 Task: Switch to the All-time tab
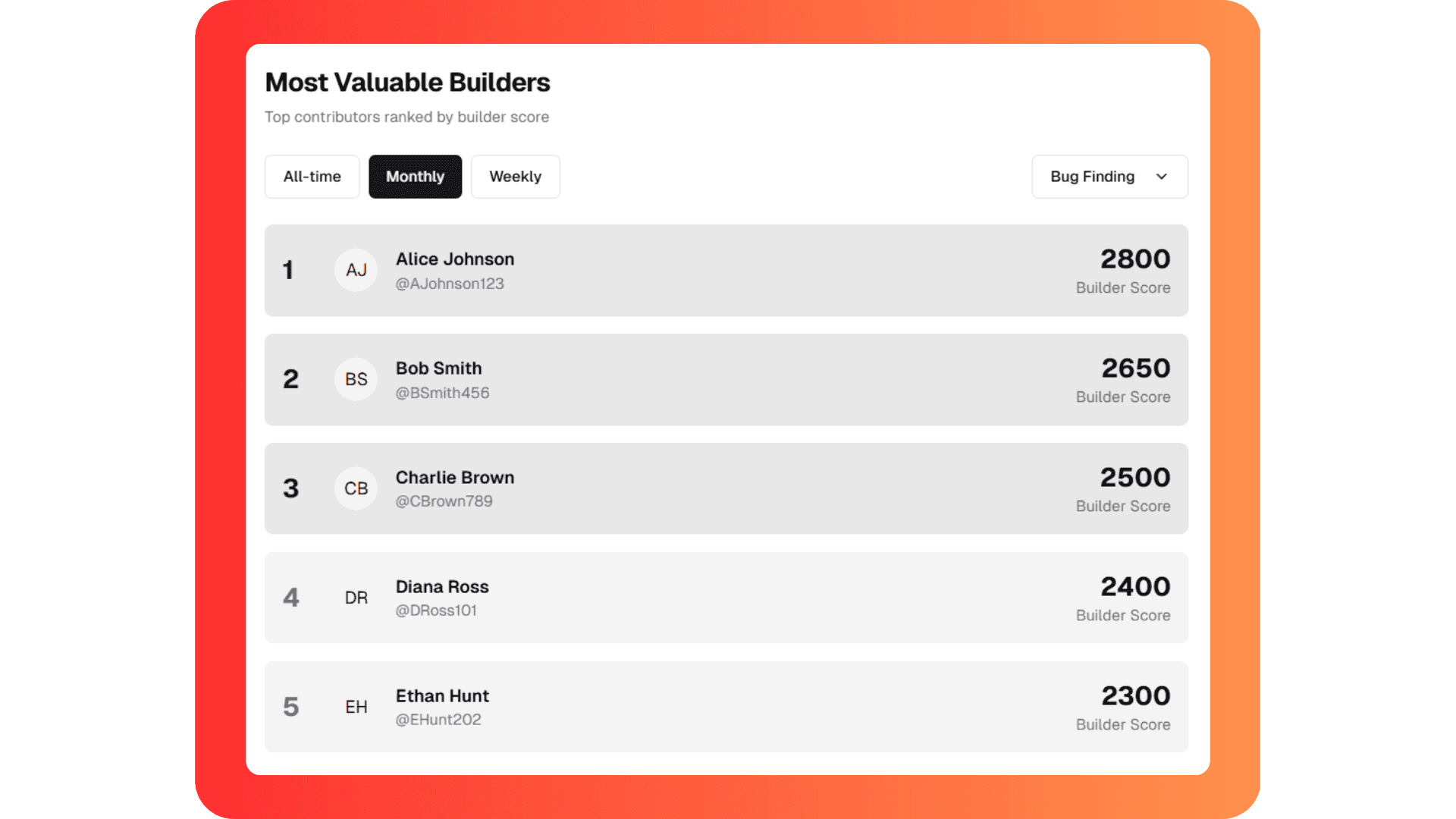[312, 177]
